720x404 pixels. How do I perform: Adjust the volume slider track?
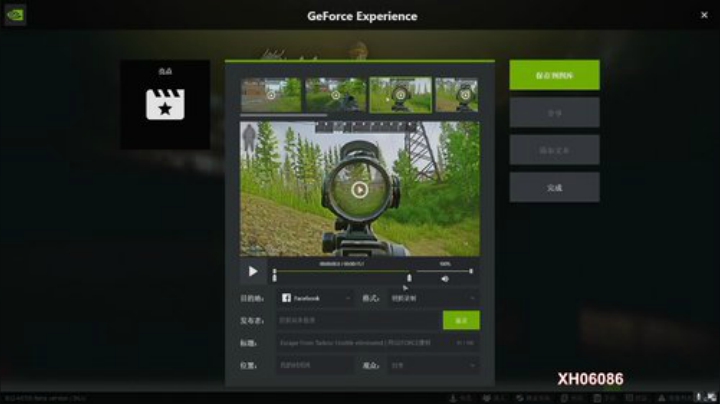[444, 271]
